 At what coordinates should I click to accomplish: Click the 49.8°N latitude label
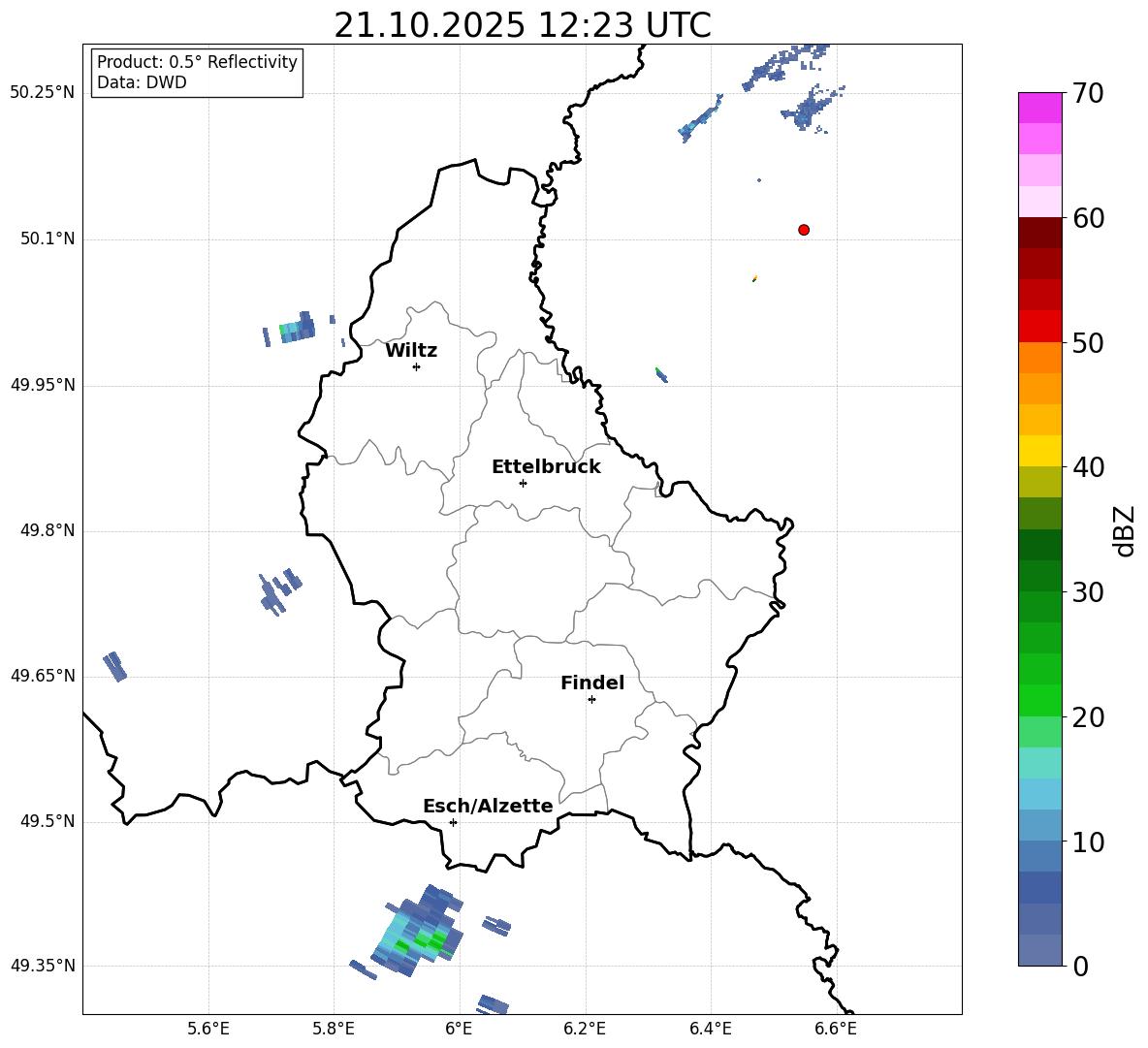click(x=48, y=530)
